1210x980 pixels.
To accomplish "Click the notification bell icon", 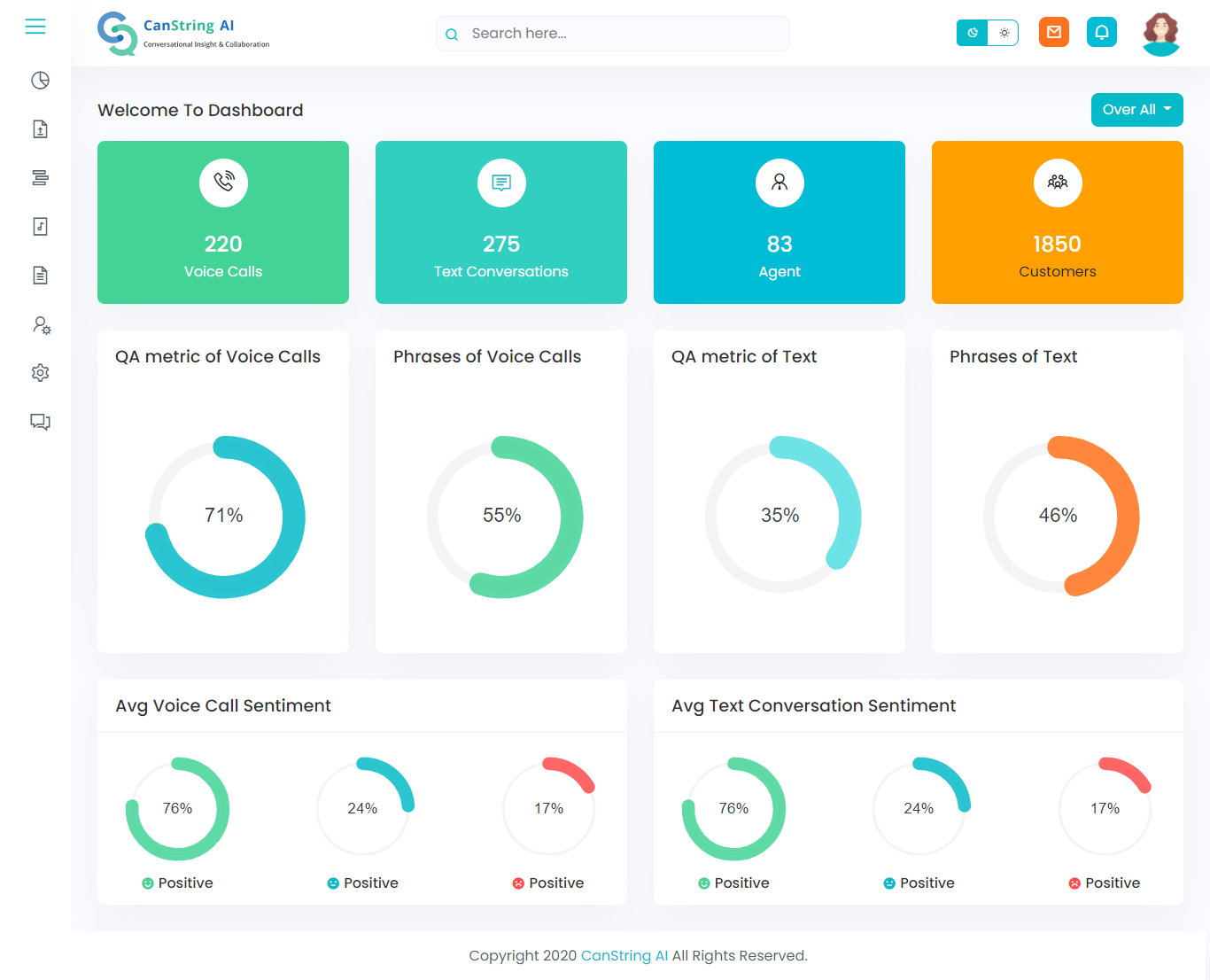I will [x=1101, y=33].
